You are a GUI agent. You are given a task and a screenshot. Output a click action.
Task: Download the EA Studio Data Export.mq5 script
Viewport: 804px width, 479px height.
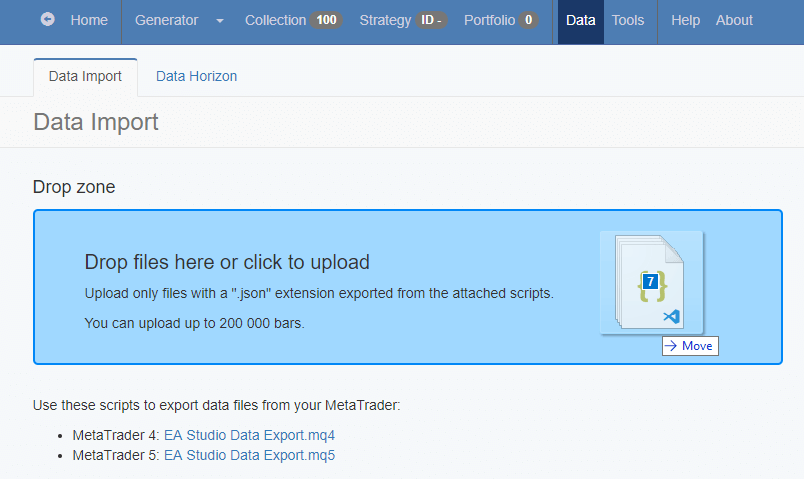click(249, 455)
